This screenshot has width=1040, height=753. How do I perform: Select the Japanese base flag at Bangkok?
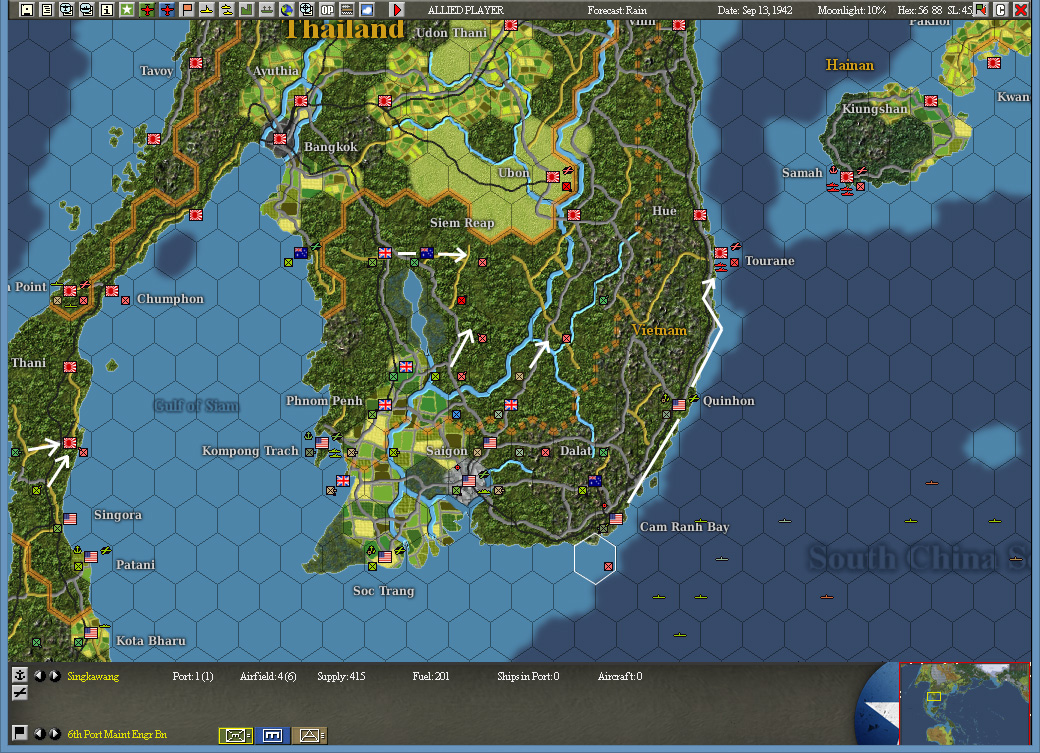pyautogui.click(x=280, y=139)
